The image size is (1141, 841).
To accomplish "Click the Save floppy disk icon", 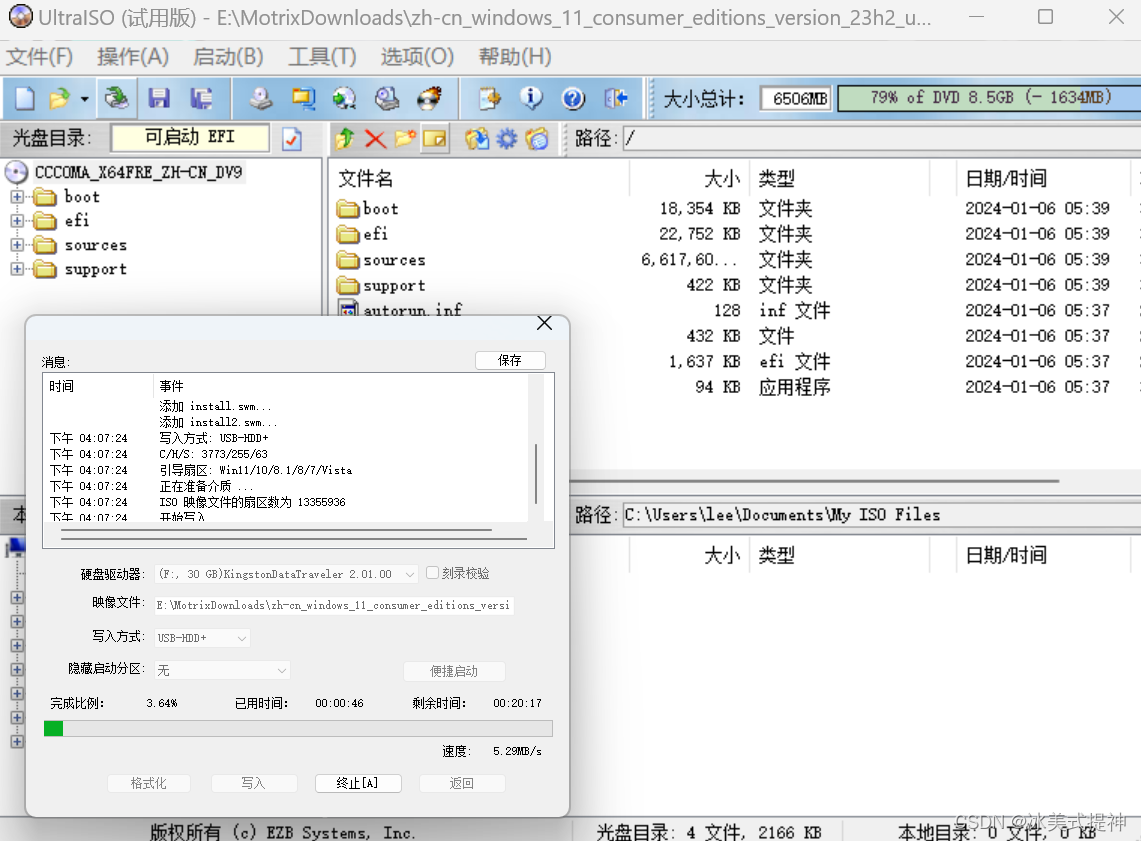I will pyautogui.click(x=159, y=98).
